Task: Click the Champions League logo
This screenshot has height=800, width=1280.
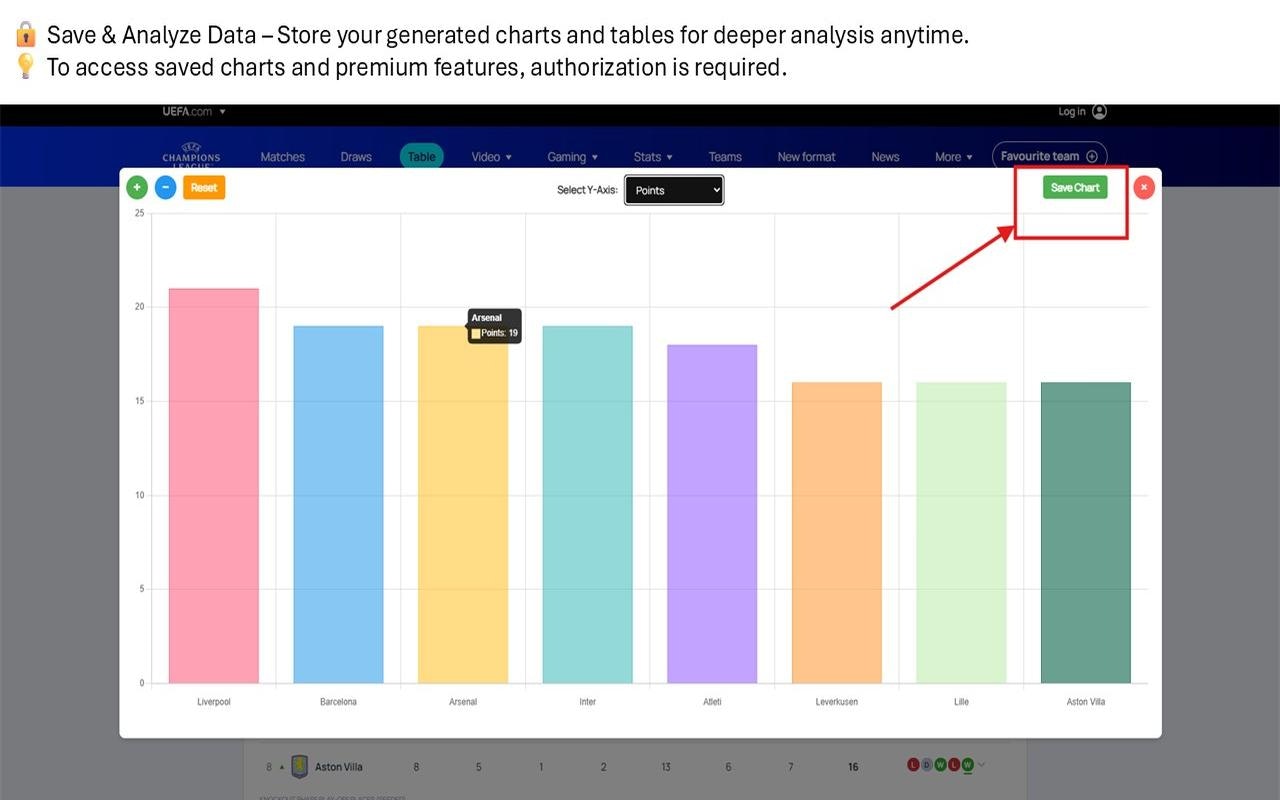Action: [192, 155]
